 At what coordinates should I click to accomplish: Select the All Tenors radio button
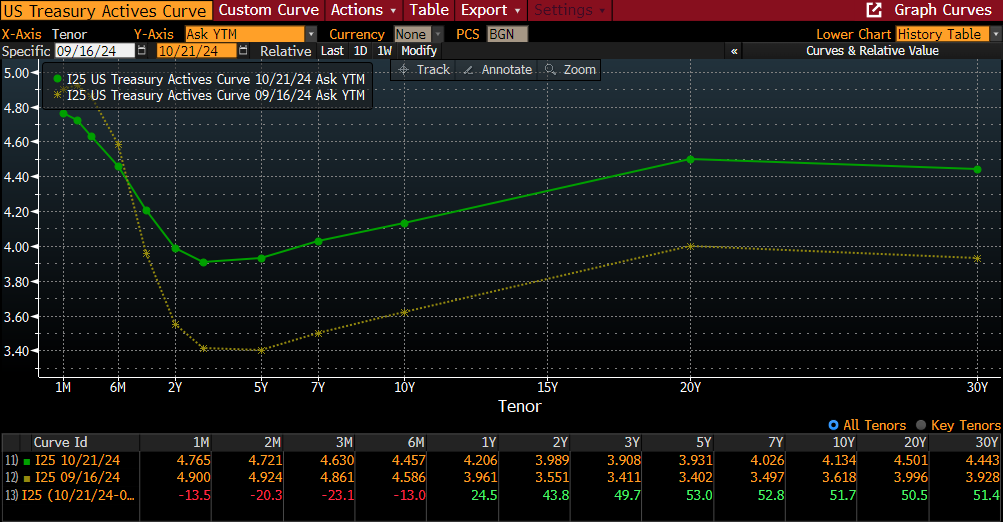point(834,426)
